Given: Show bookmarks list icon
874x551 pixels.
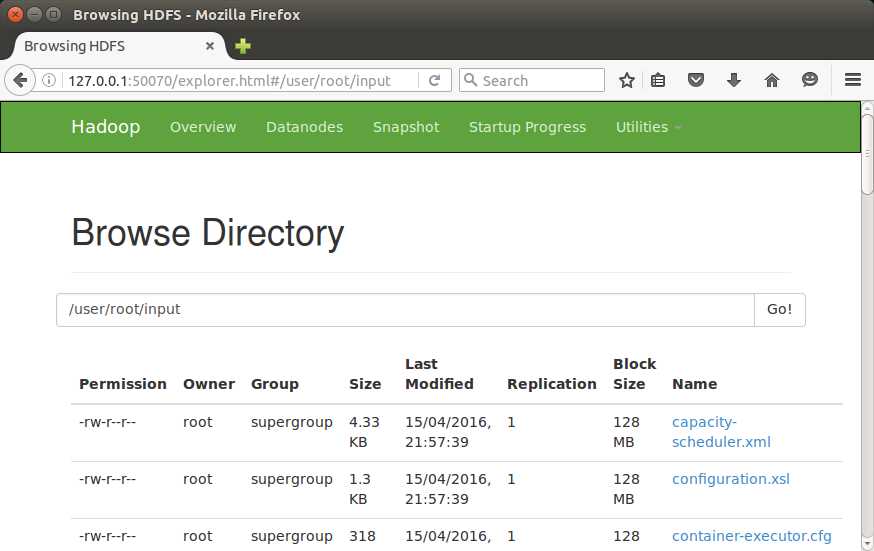Looking at the screenshot, I should click(x=658, y=80).
